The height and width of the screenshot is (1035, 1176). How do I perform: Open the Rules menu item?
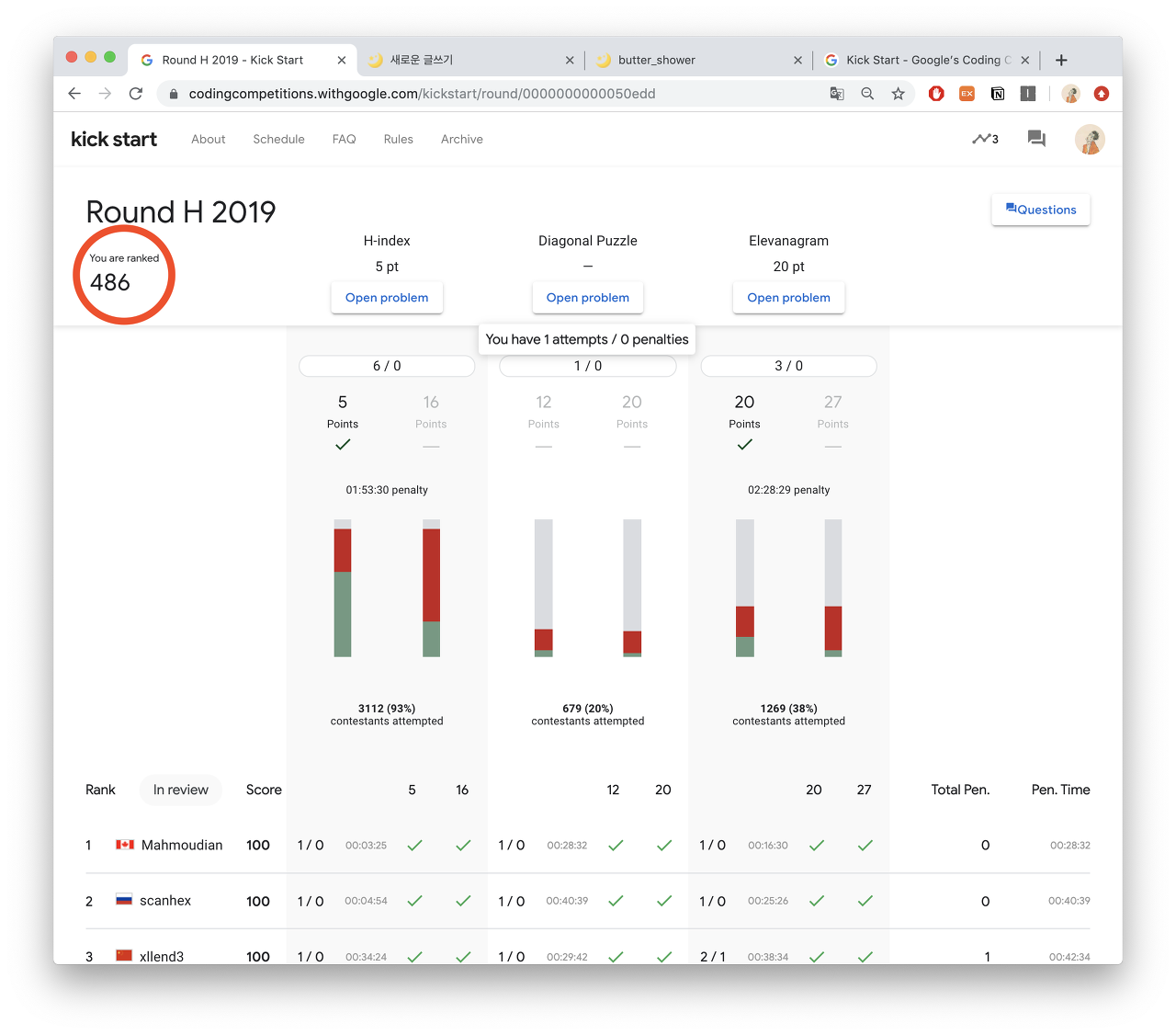[x=398, y=139]
